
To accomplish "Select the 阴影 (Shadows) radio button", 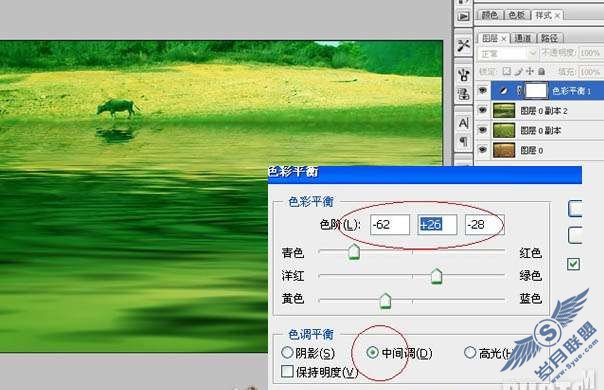I will coord(287,353).
